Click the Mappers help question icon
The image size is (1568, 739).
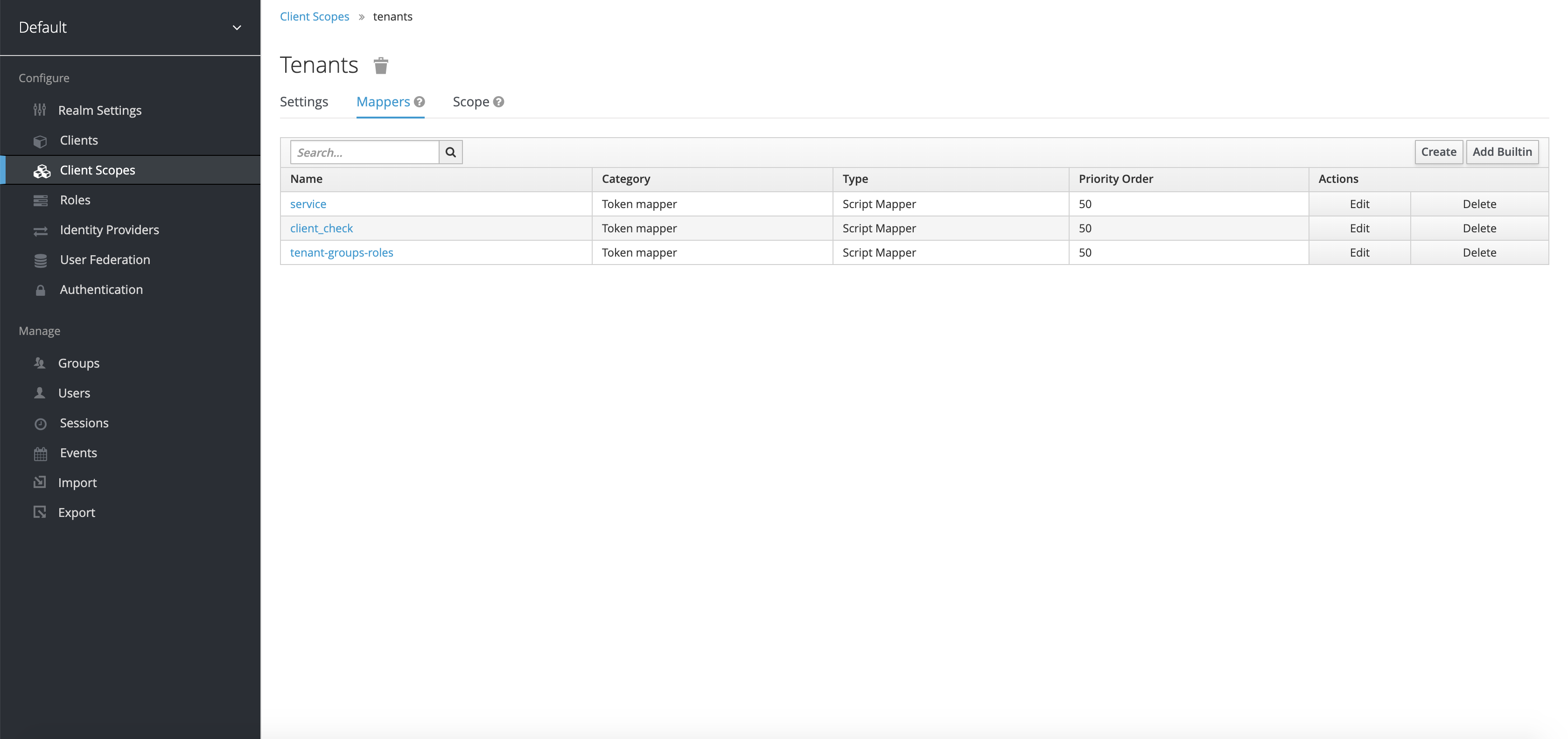[420, 102]
